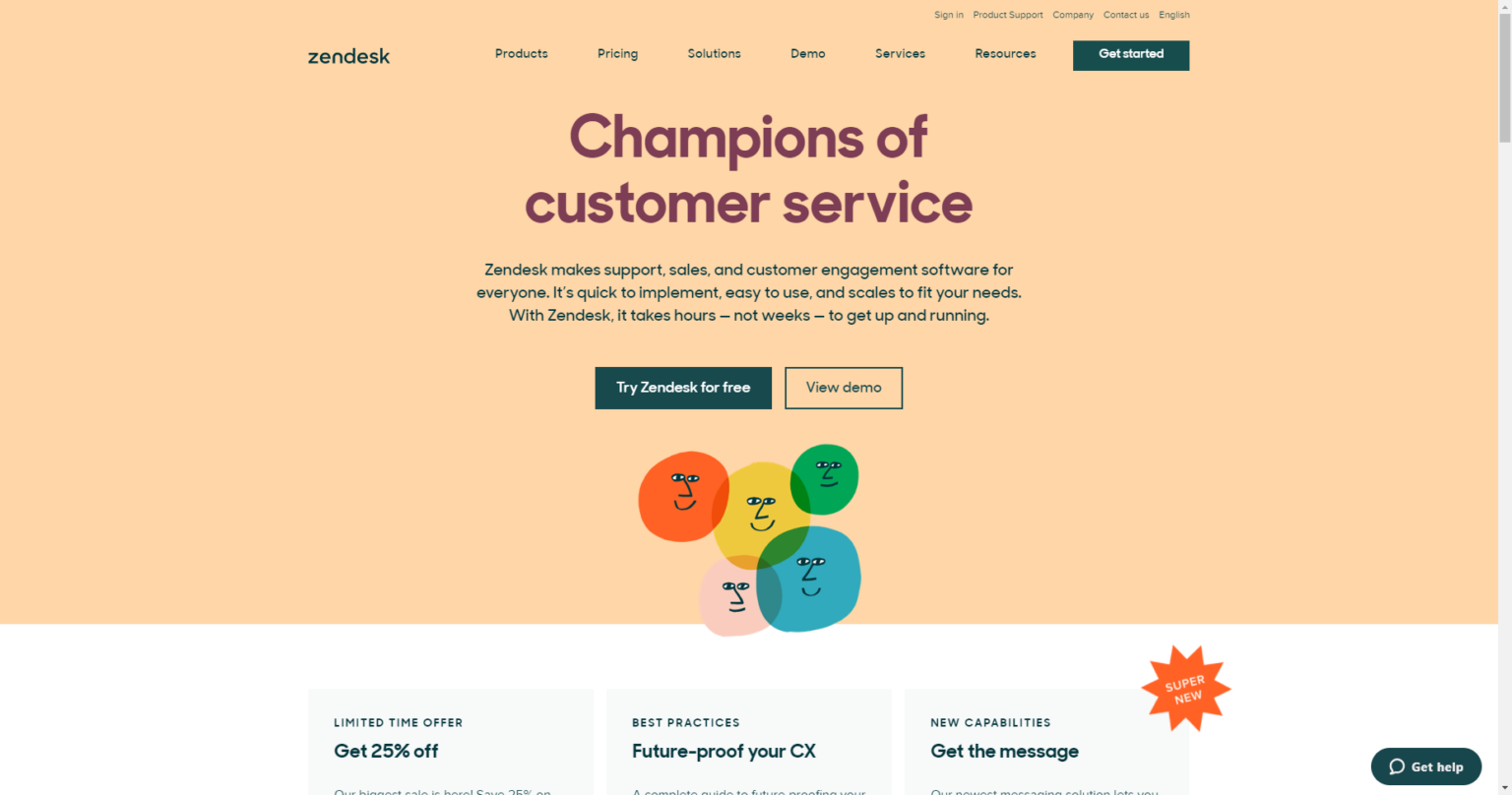Open the English language selector
1512x795 pixels.
click(x=1173, y=15)
